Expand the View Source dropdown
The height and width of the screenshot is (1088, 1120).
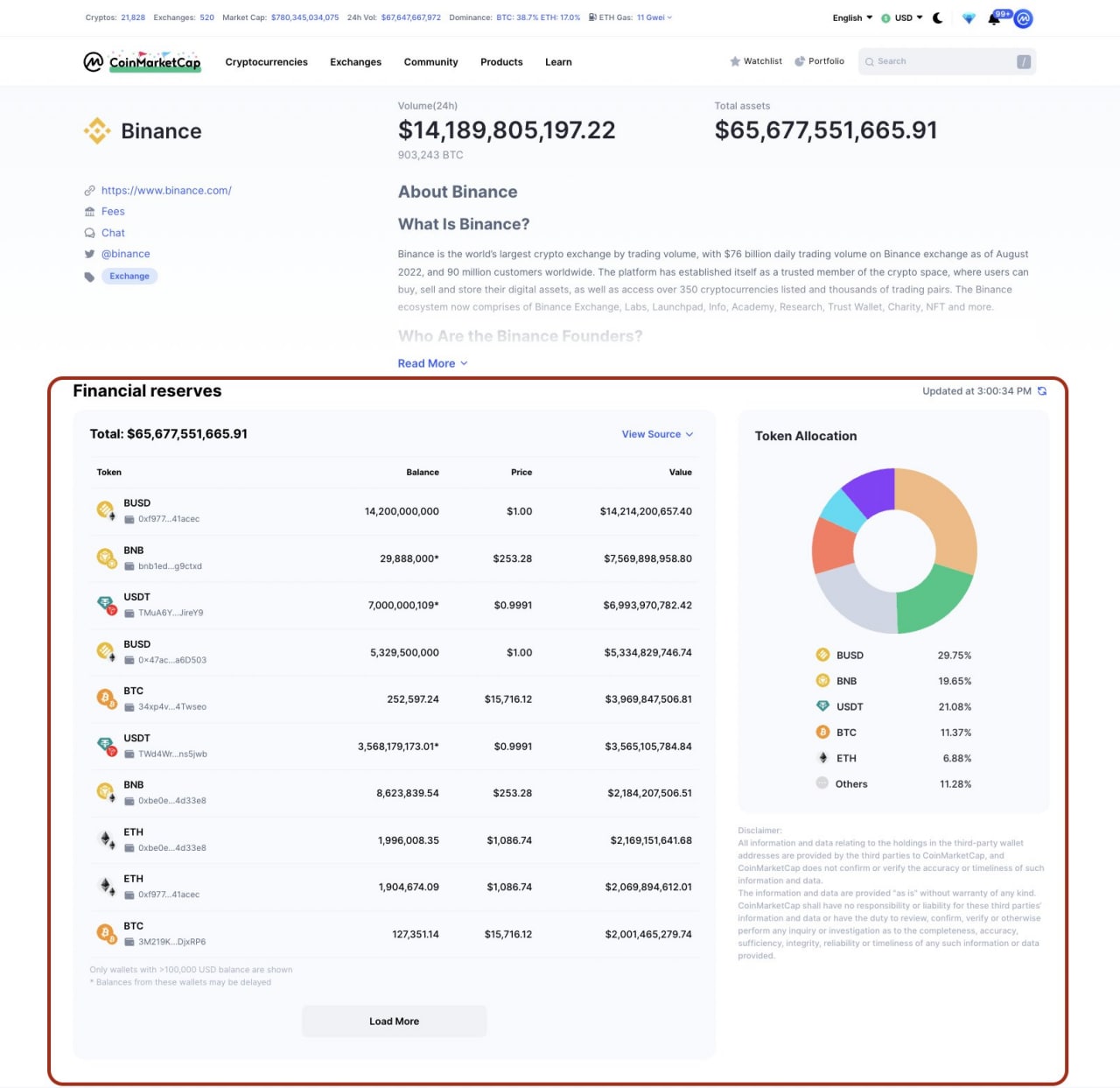657,434
